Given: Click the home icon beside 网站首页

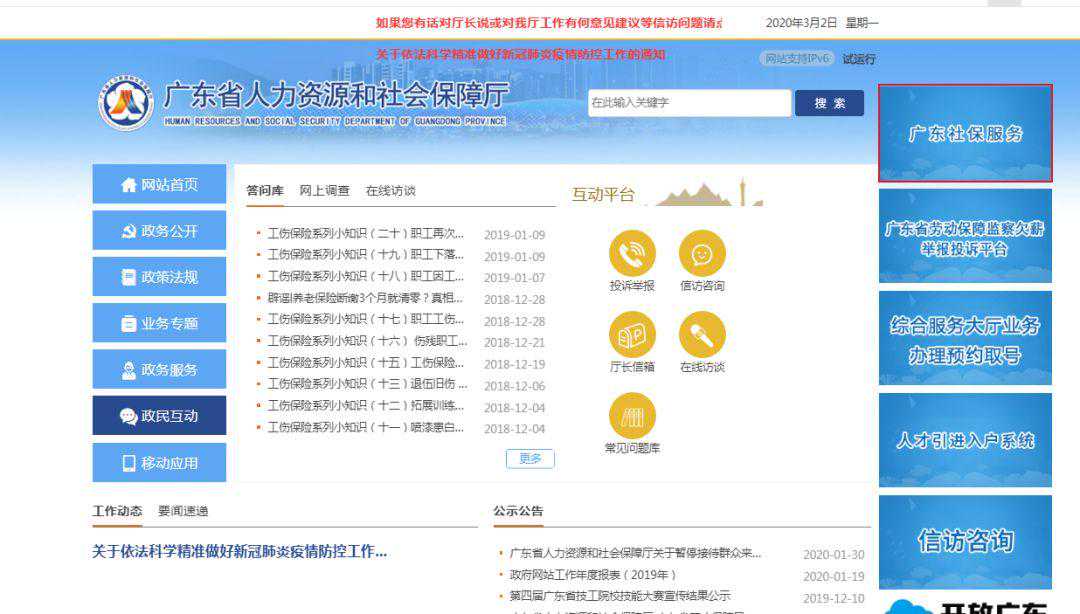Looking at the screenshot, I should [126, 183].
